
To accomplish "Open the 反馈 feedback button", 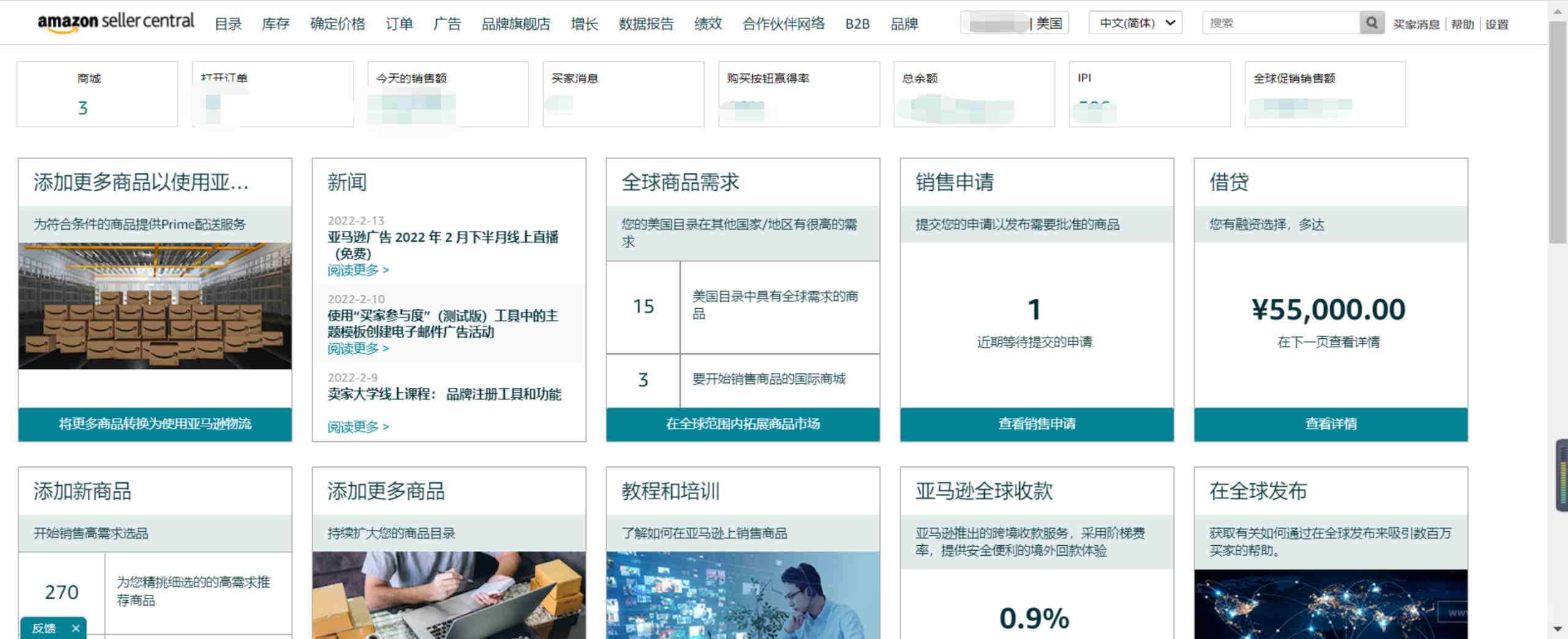I will pos(44,628).
